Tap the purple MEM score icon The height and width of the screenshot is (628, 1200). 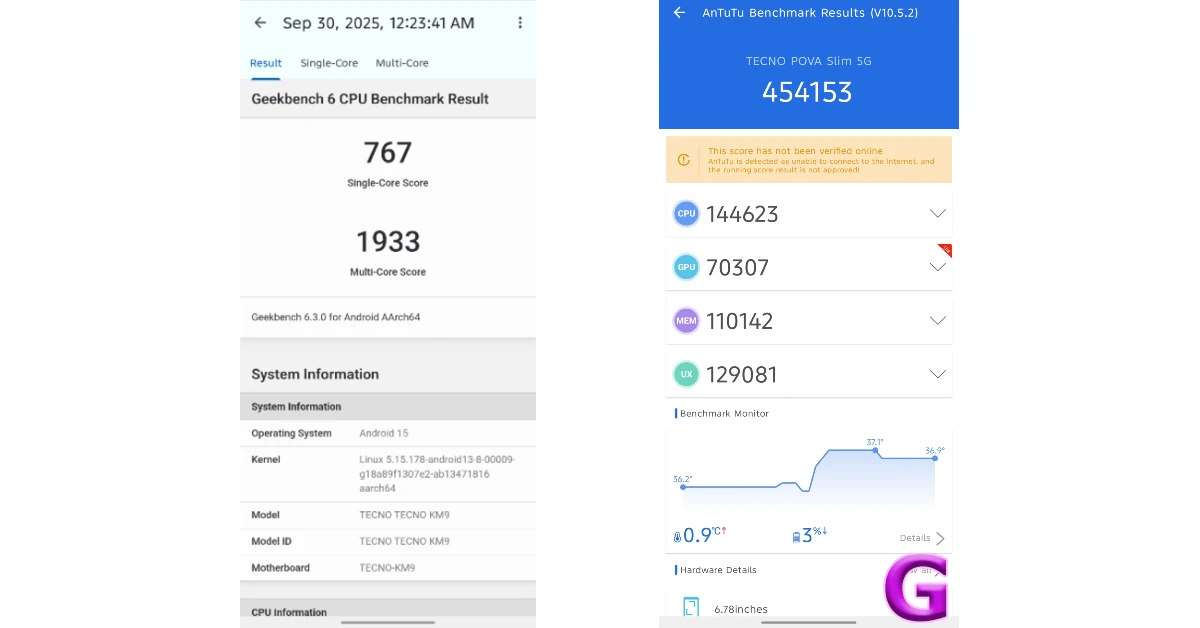(686, 321)
